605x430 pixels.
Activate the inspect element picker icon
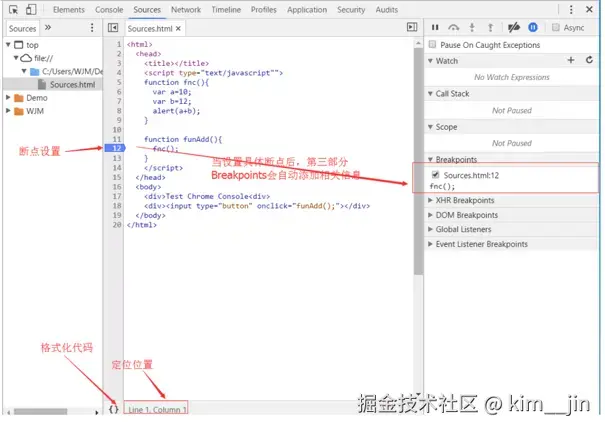(x=14, y=10)
